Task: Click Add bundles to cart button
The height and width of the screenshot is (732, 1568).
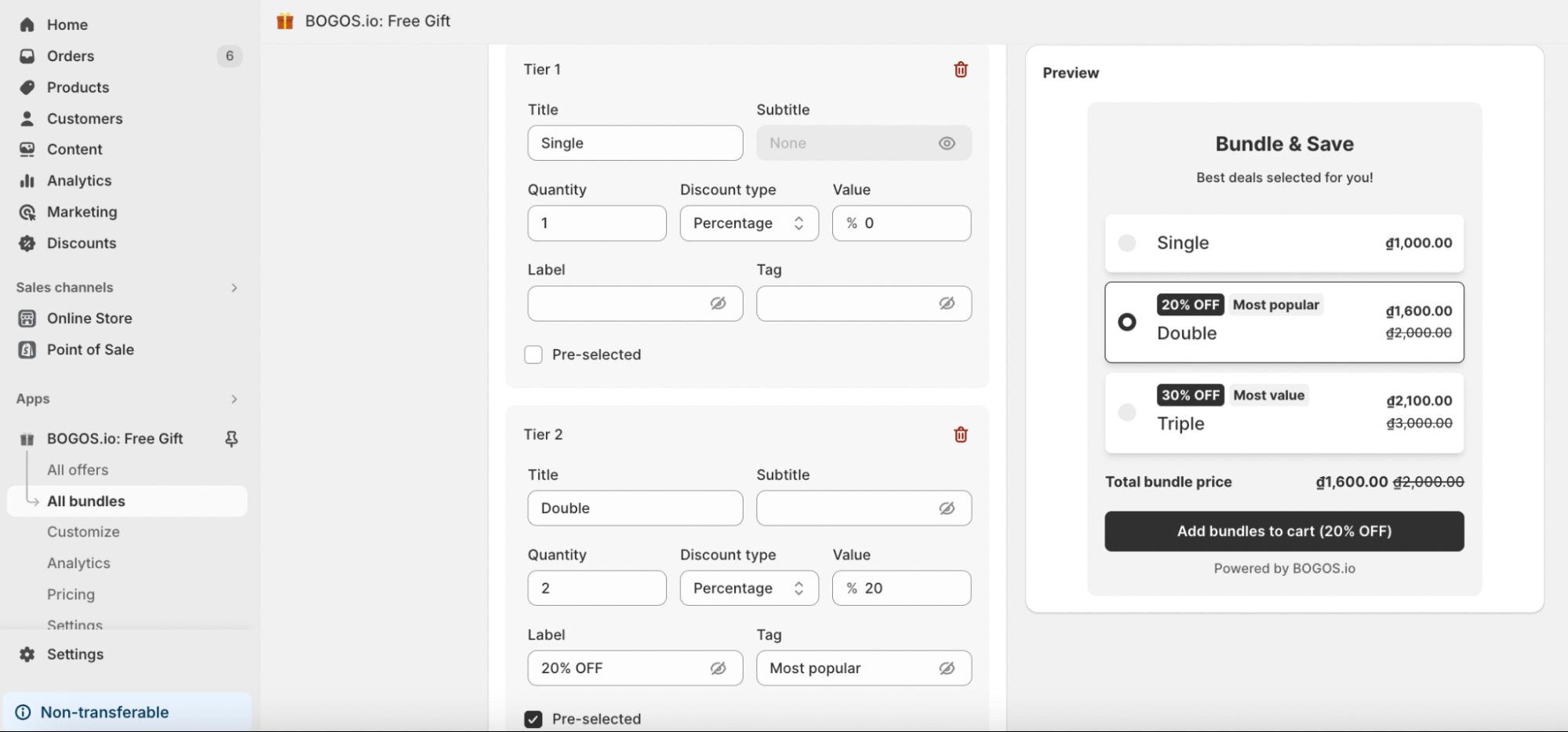Action: pyautogui.click(x=1283, y=531)
